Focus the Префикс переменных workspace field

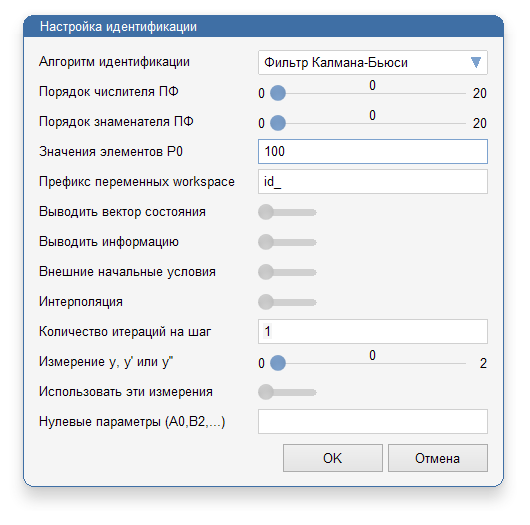click(372, 182)
